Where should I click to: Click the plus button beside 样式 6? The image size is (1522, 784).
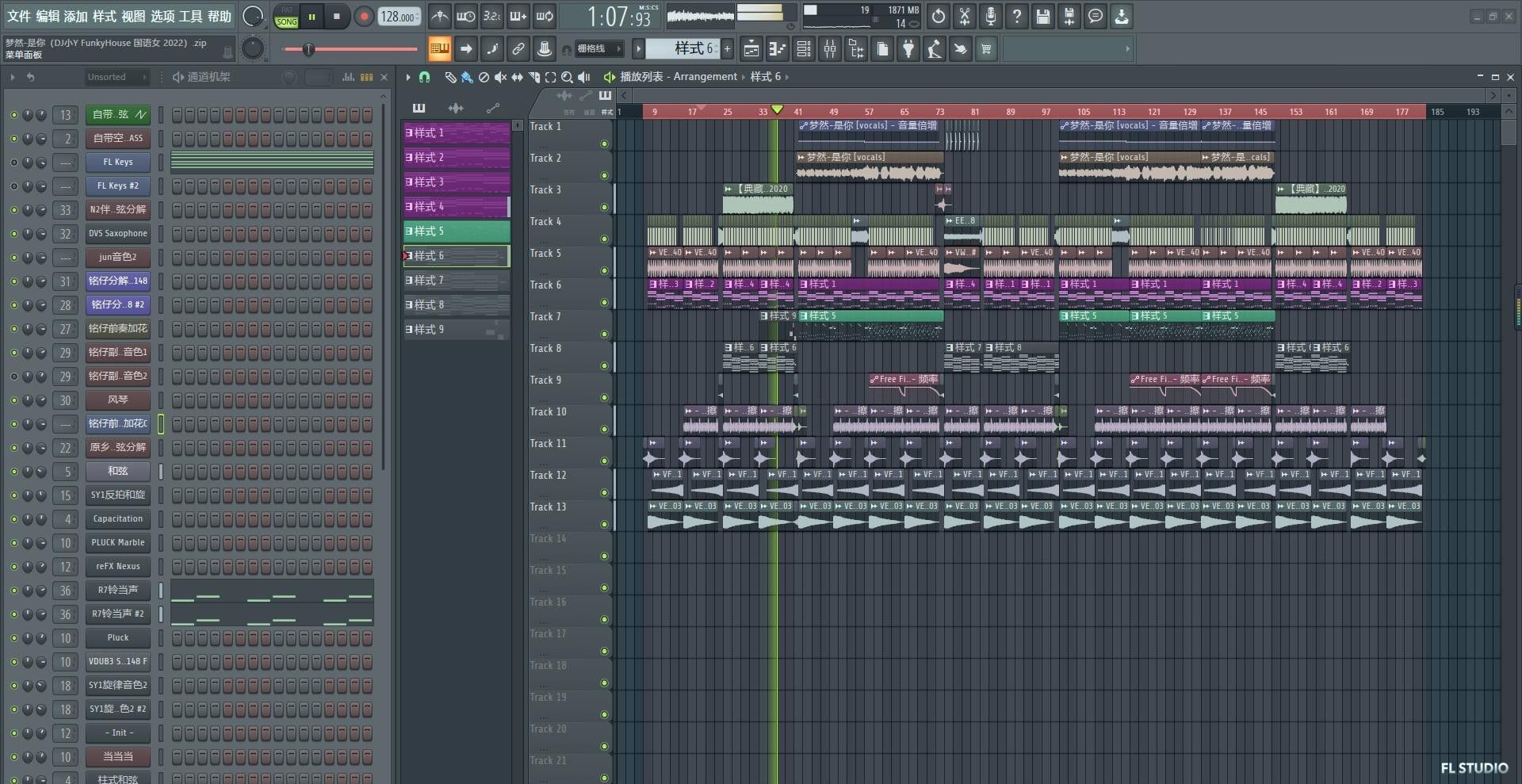pyautogui.click(x=727, y=49)
